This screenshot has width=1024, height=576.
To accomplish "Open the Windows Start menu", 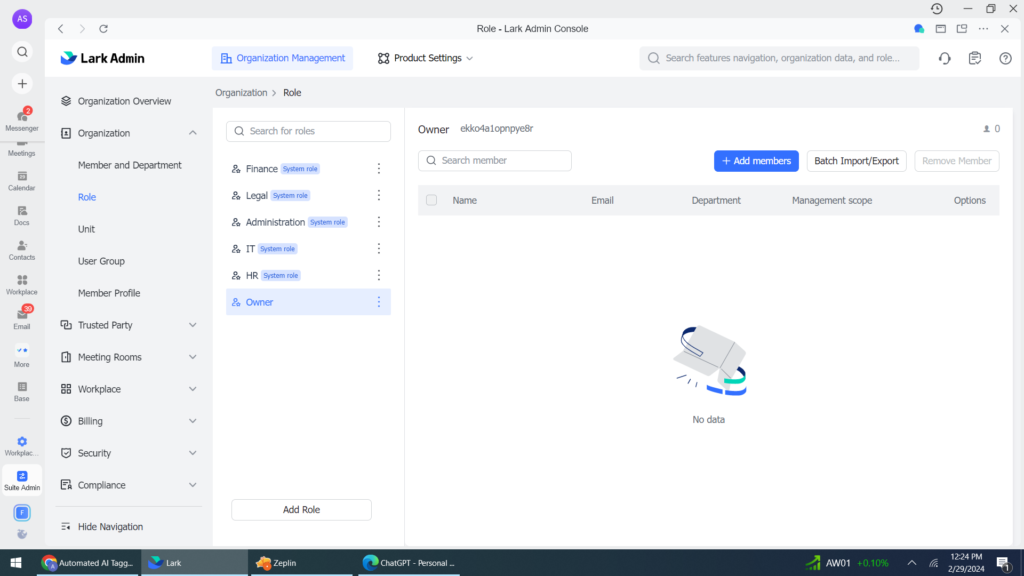I will [16, 563].
